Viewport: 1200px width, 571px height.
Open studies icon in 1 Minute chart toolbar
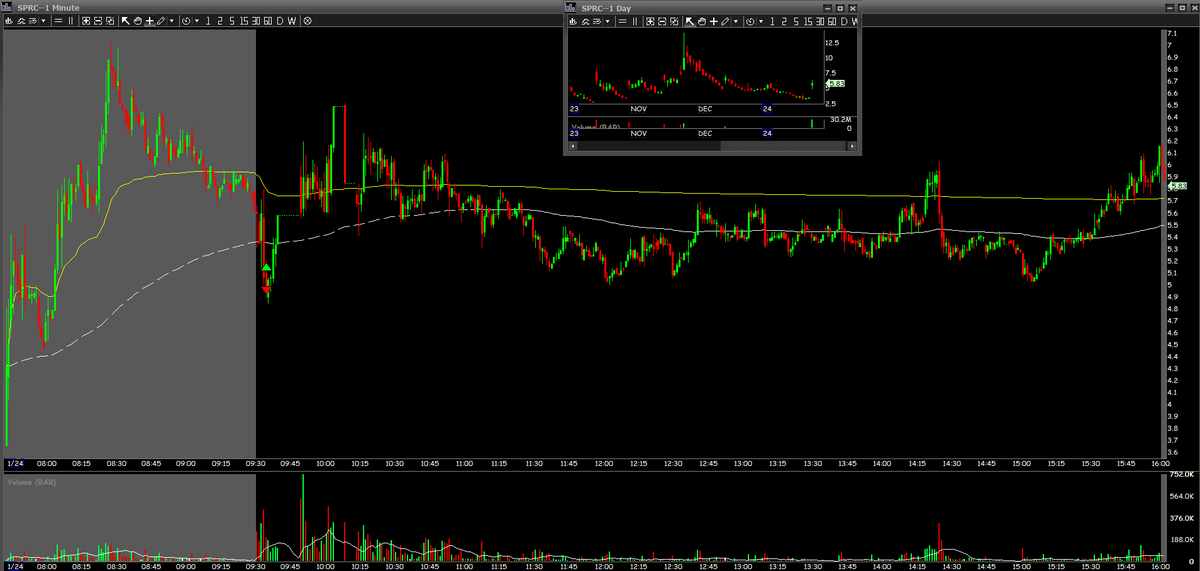tap(21, 20)
